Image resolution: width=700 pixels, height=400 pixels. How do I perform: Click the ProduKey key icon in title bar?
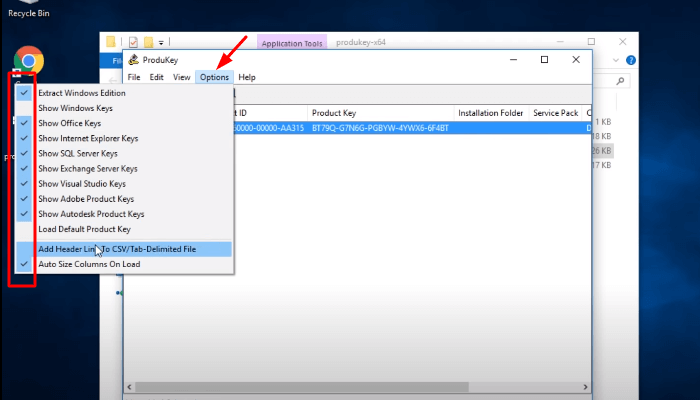[133, 60]
